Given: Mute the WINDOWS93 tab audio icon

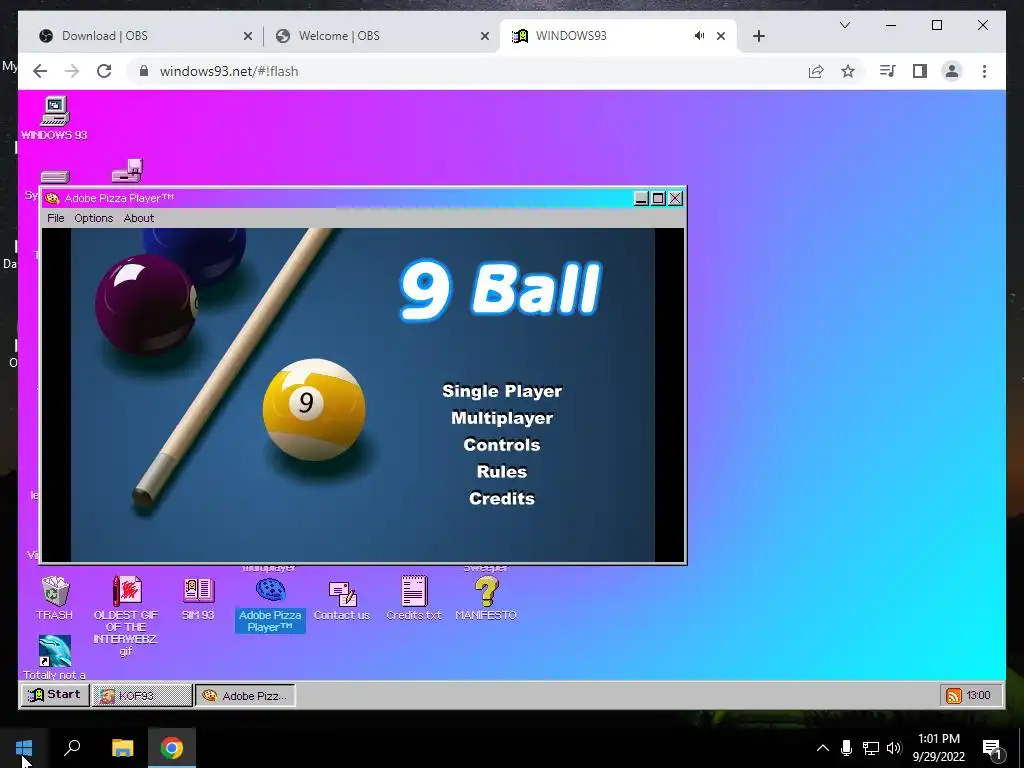Looking at the screenshot, I should coord(699,36).
